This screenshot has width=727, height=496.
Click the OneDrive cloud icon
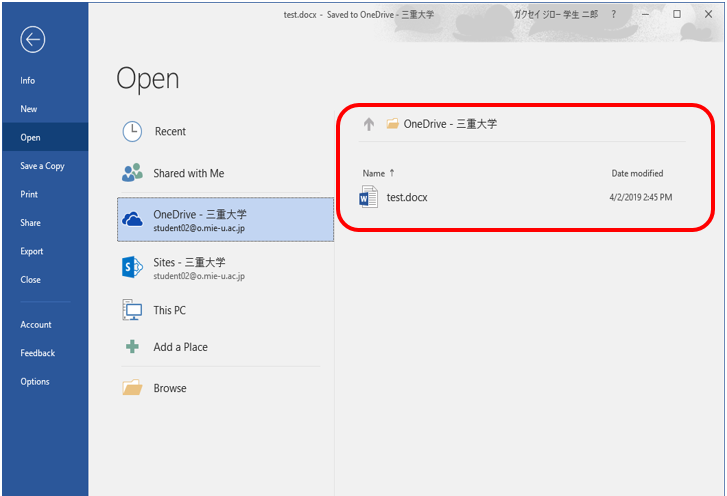point(132,219)
